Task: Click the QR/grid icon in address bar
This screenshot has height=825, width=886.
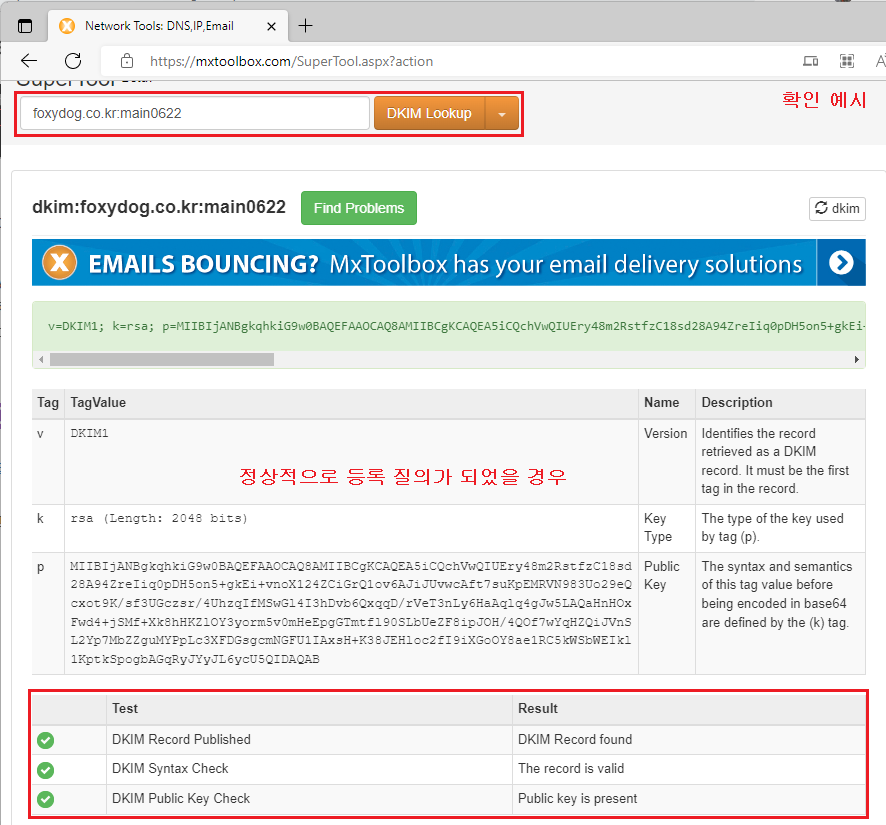Action: (x=846, y=61)
